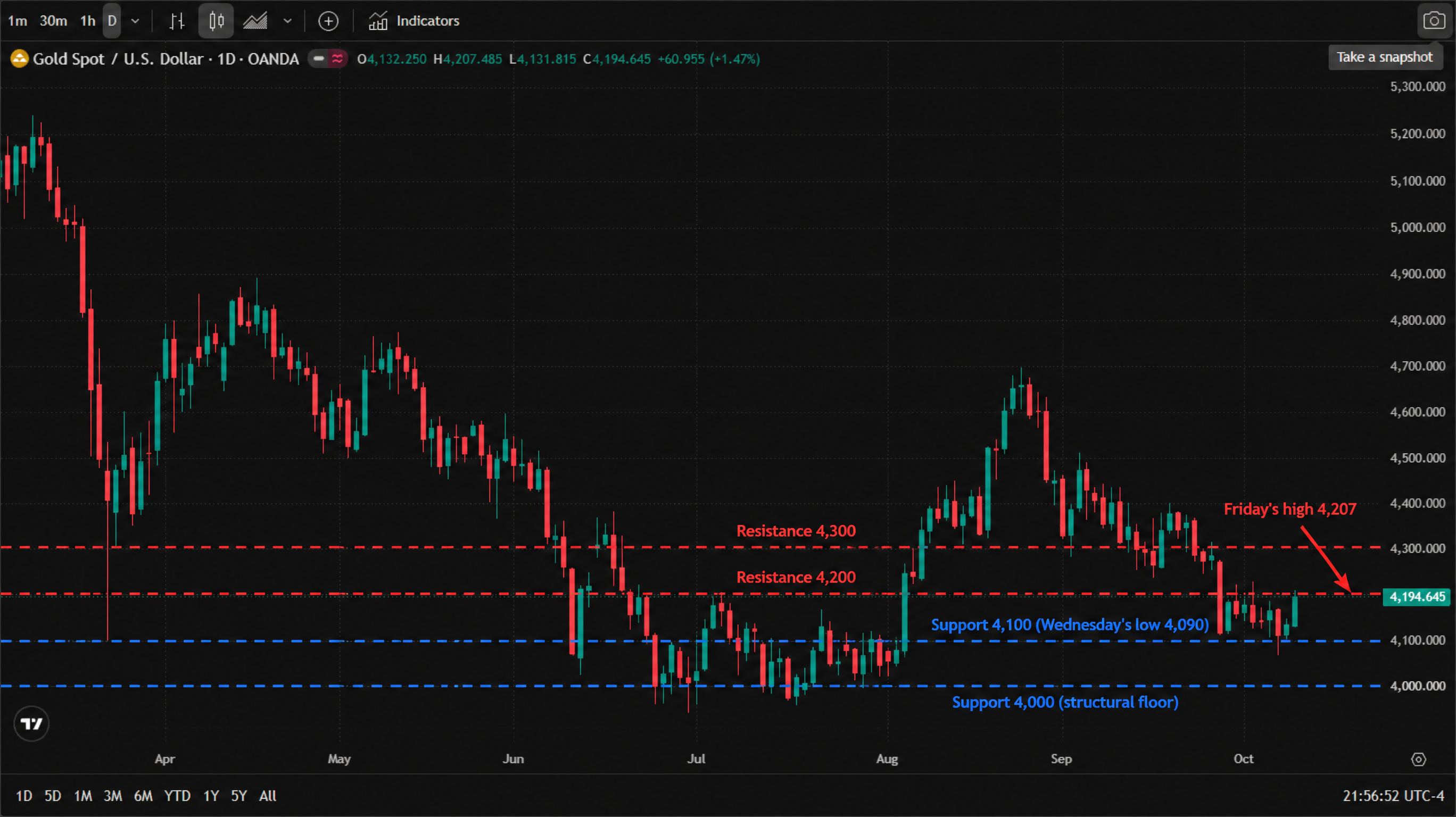This screenshot has height=817, width=1456.
Task: Expand the timeframe dropdown arrow
Action: tap(135, 21)
